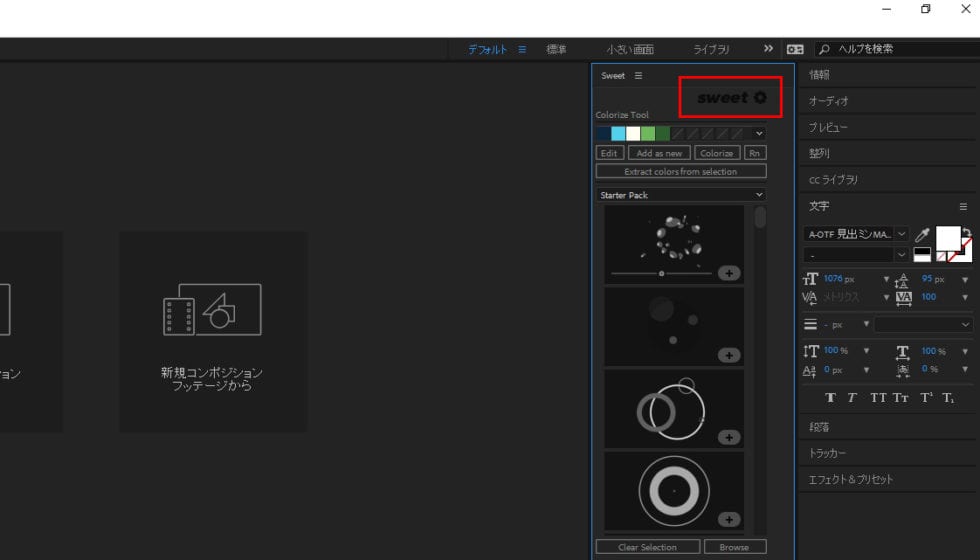Open the stroke option dropdown
This screenshot has width=980, height=560.
coord(923,324)
